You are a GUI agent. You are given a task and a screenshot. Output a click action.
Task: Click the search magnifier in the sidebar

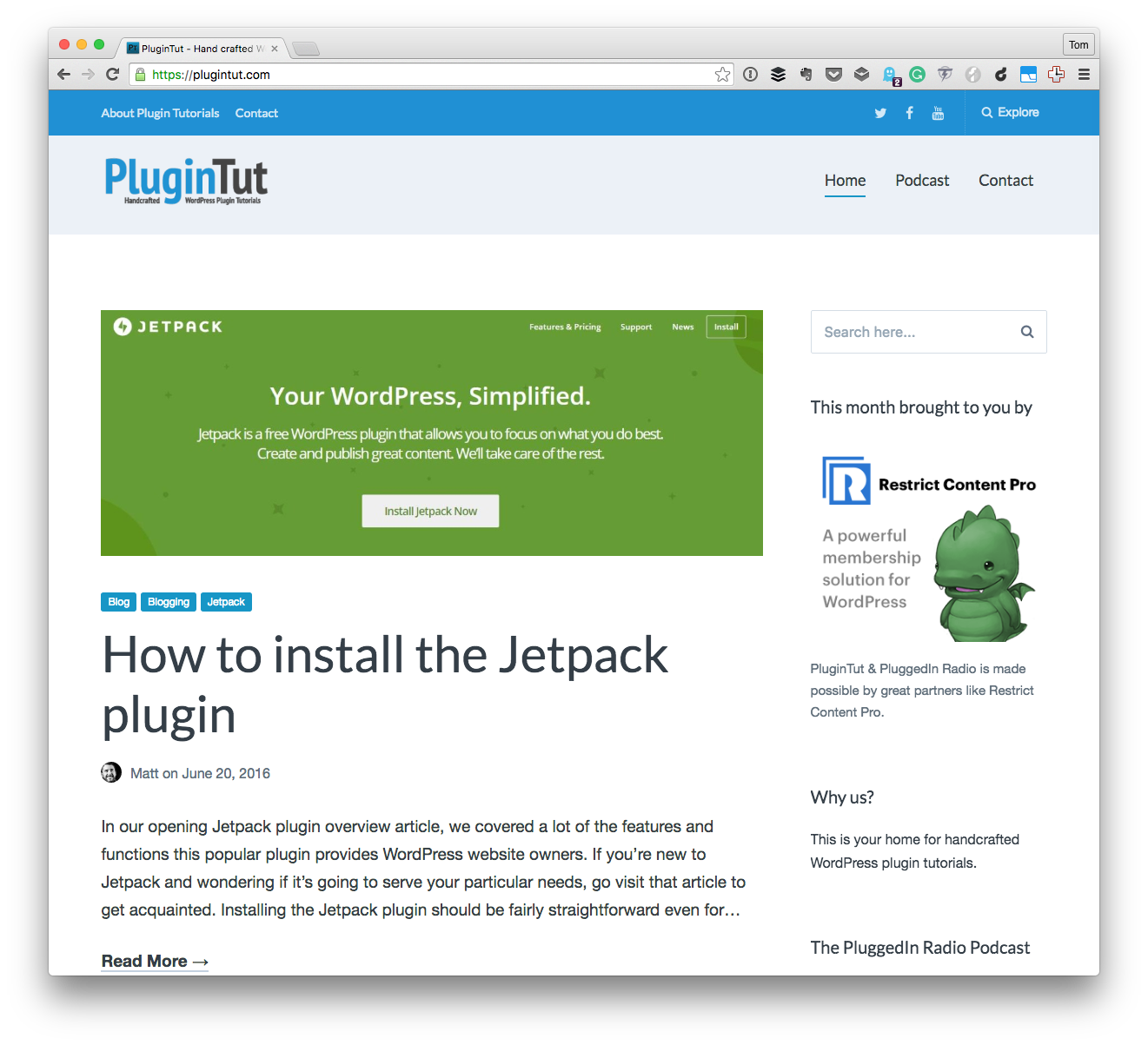coord(1026,332)
